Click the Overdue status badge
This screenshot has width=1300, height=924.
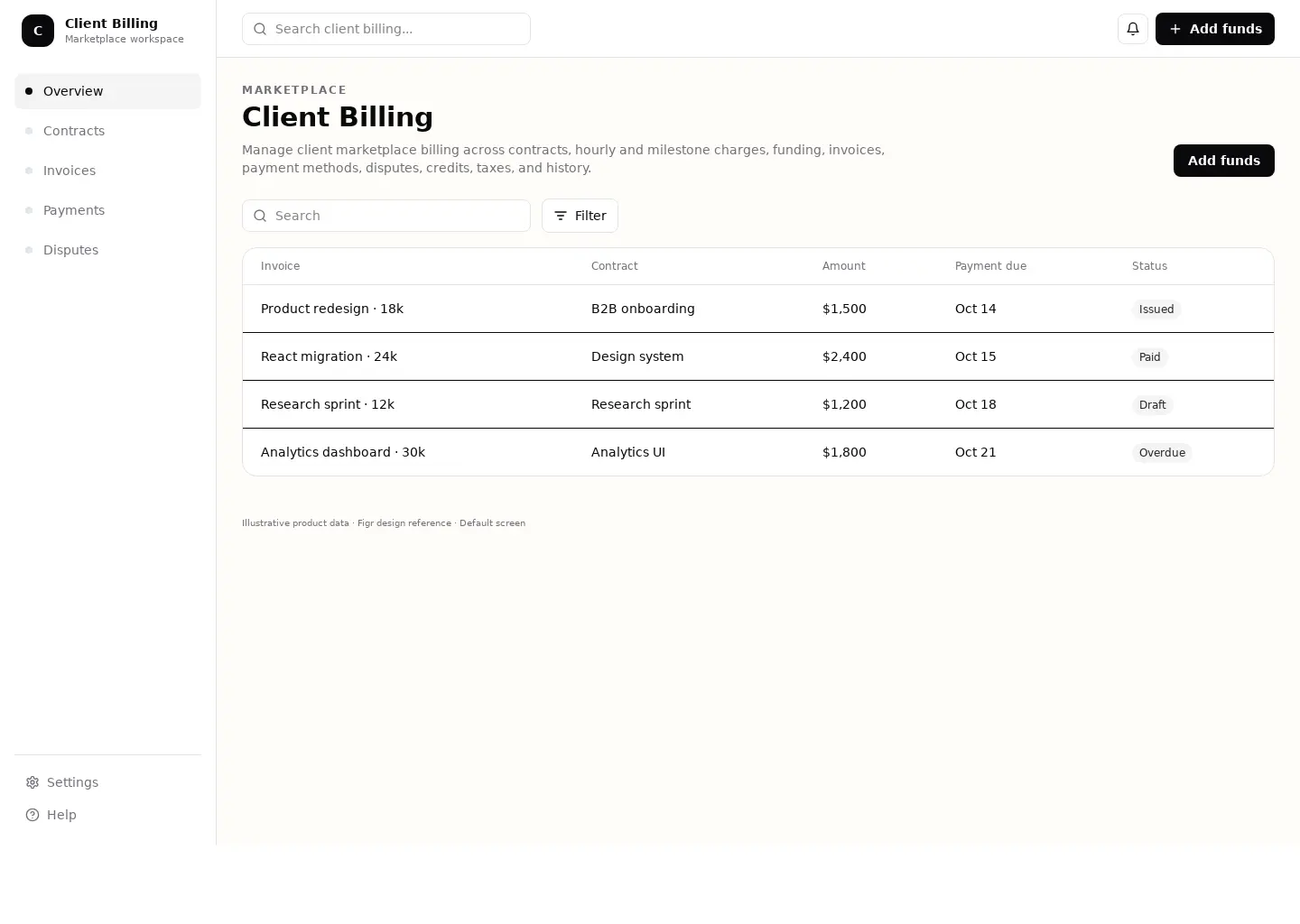coord(1162,453)
